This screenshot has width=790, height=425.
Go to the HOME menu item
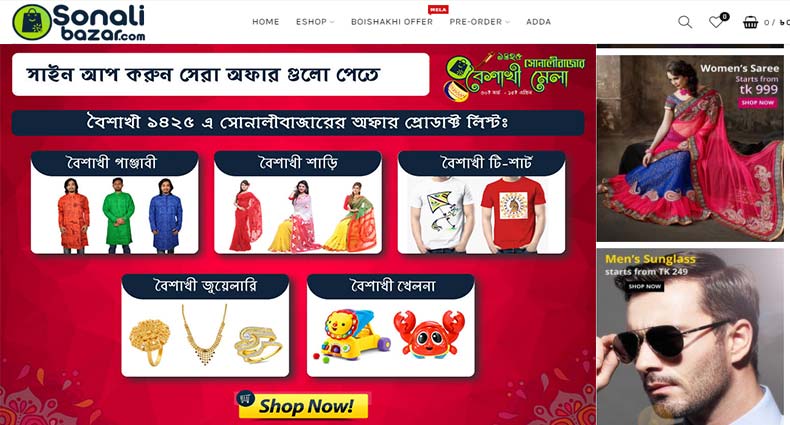(266, 22)
